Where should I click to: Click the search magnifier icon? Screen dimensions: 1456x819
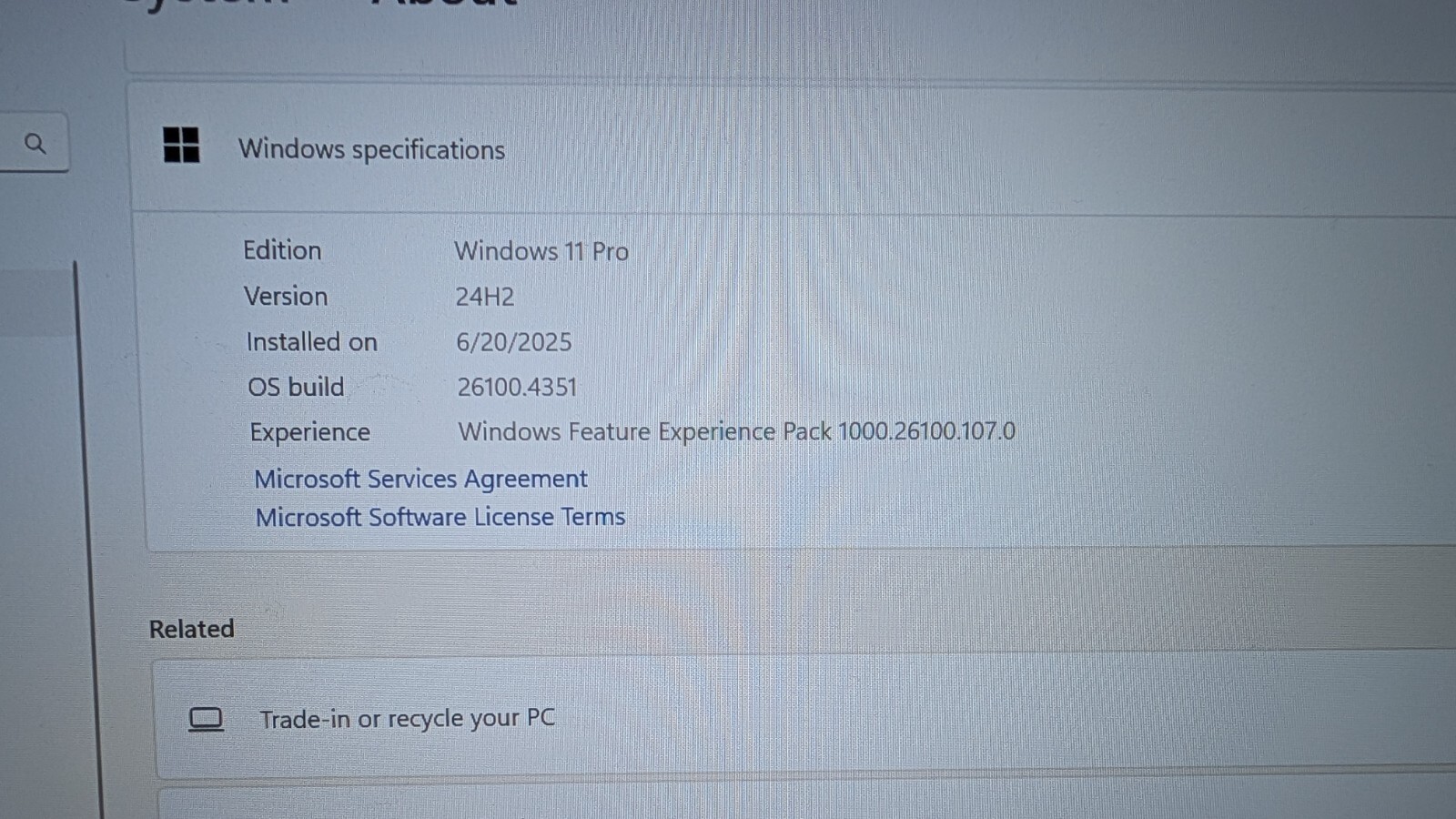point(35,144)
